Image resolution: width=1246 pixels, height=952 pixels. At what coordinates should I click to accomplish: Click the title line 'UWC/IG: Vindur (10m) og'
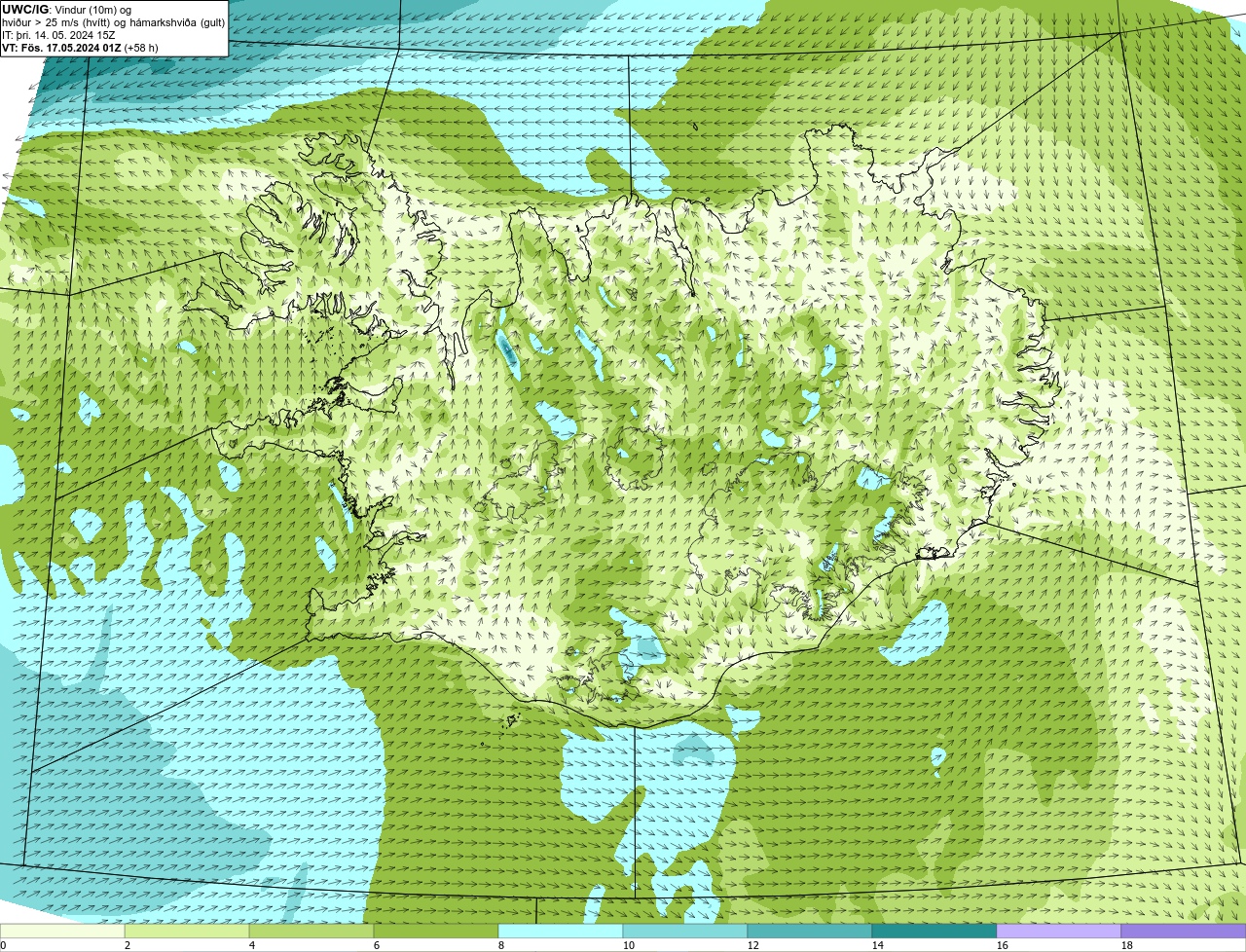point(66,9)
